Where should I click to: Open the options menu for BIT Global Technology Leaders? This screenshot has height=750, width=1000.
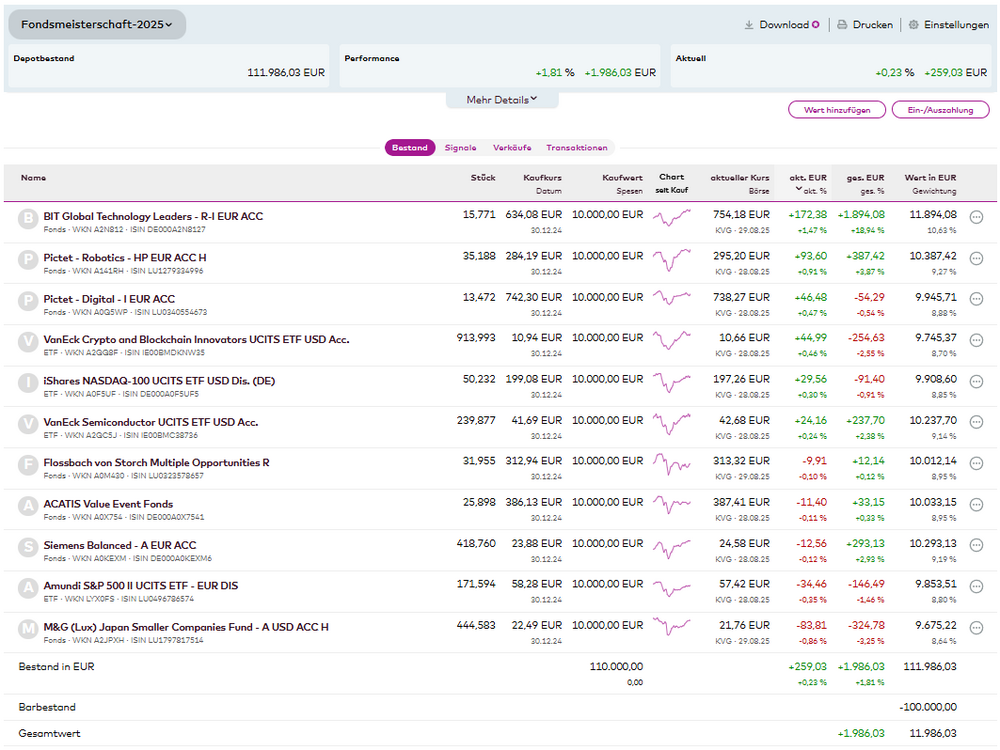pos(977,216)
